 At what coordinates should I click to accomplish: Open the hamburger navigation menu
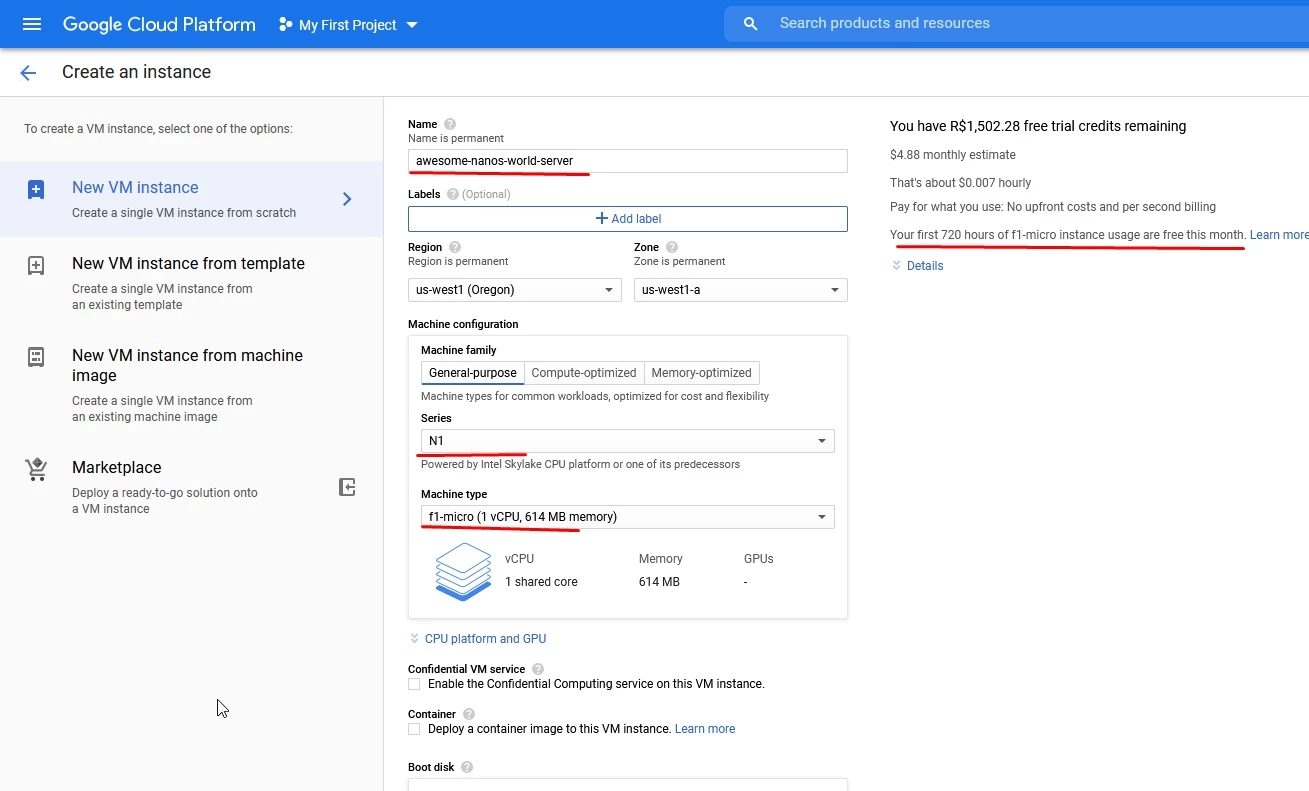tap(32, 24)
